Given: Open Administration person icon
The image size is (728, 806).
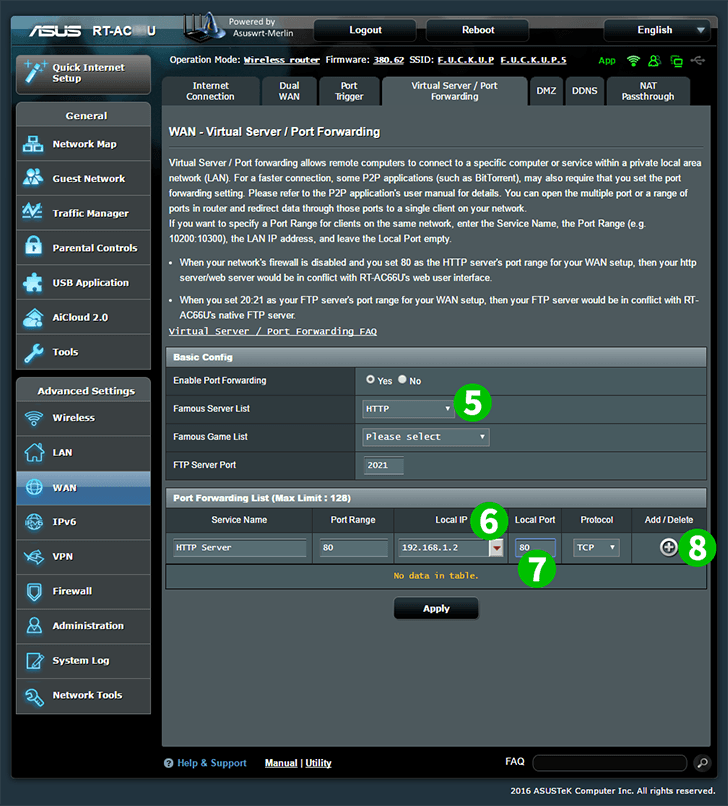Looking at the screenshot, I should [x=34, y=626].
